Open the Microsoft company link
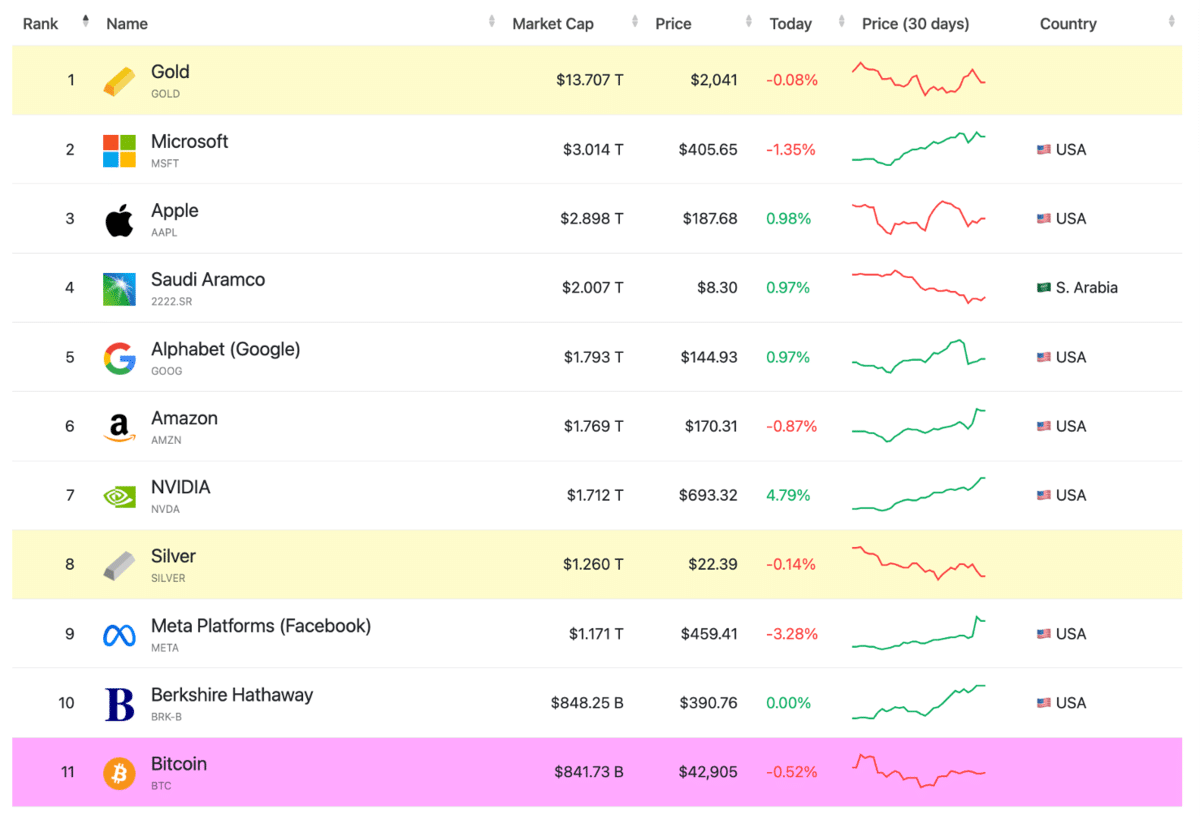The height and width of the screenshot is (816, 1200). pyautogui.click(x=189, y=141)
